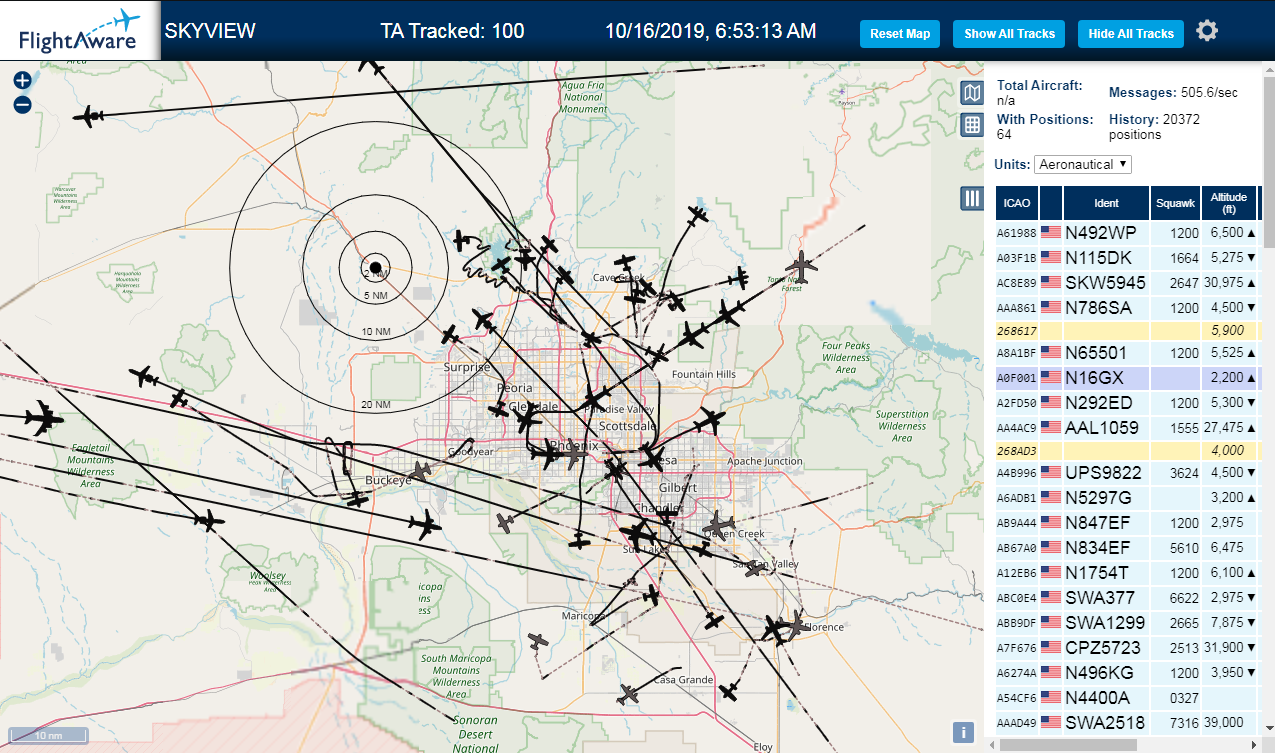Select the N4400A aircraft row
The width and height of the screenshot is (1275, 753).
(x=1128, y=697)
